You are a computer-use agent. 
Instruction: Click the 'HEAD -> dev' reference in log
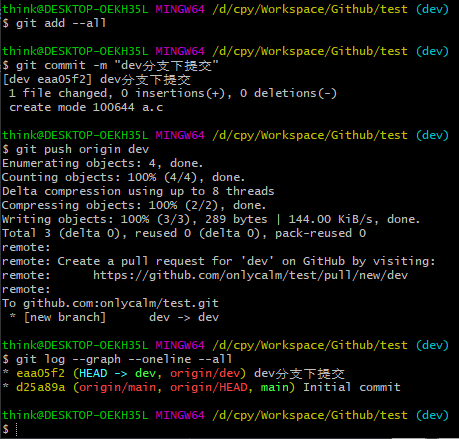117,373
